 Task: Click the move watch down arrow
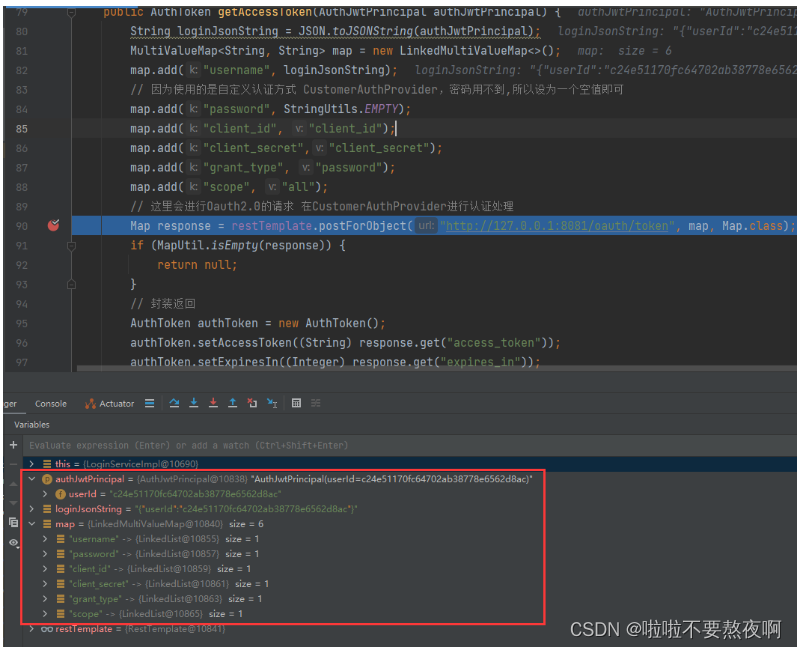[13, 502]
